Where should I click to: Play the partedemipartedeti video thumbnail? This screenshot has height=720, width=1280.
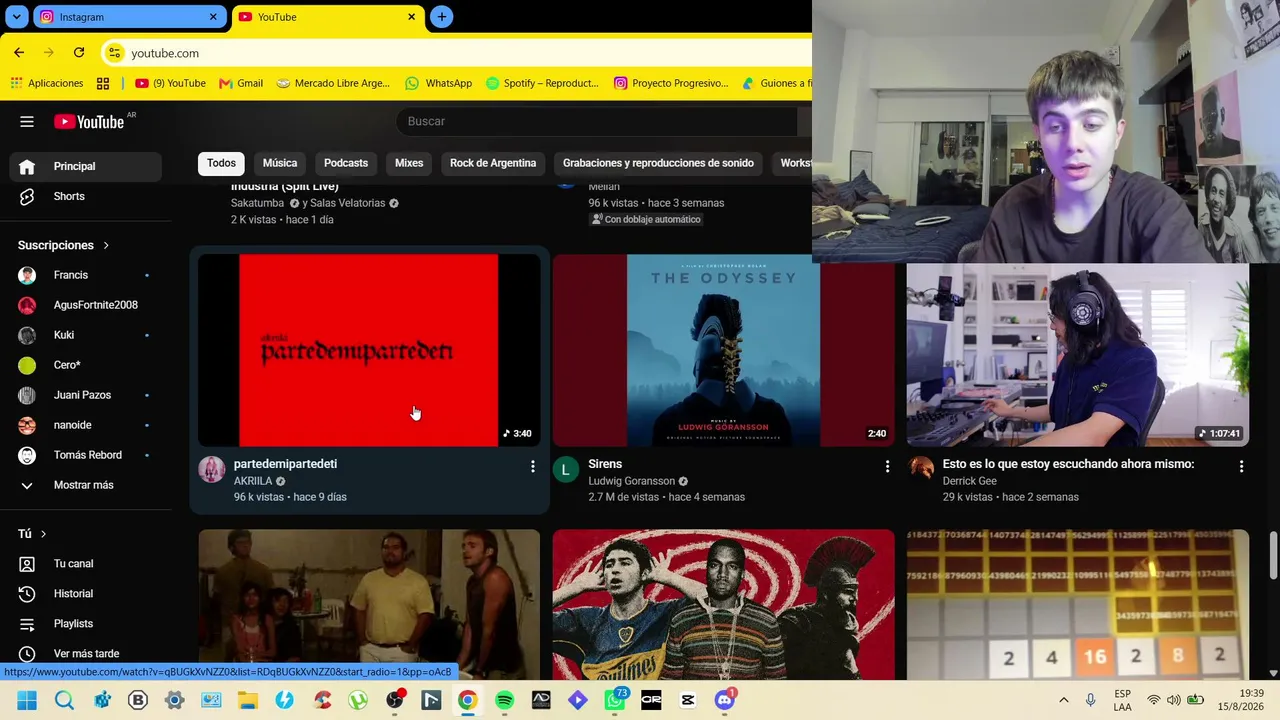[x=369, y=350]
